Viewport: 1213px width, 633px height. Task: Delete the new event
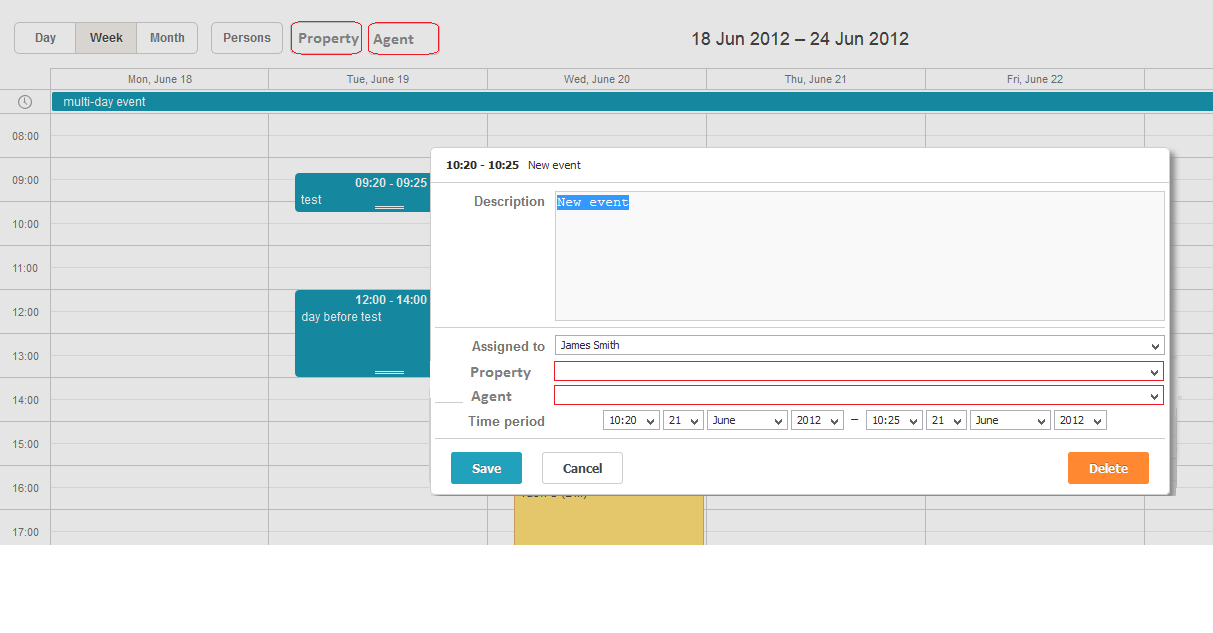pos(1108,468)
